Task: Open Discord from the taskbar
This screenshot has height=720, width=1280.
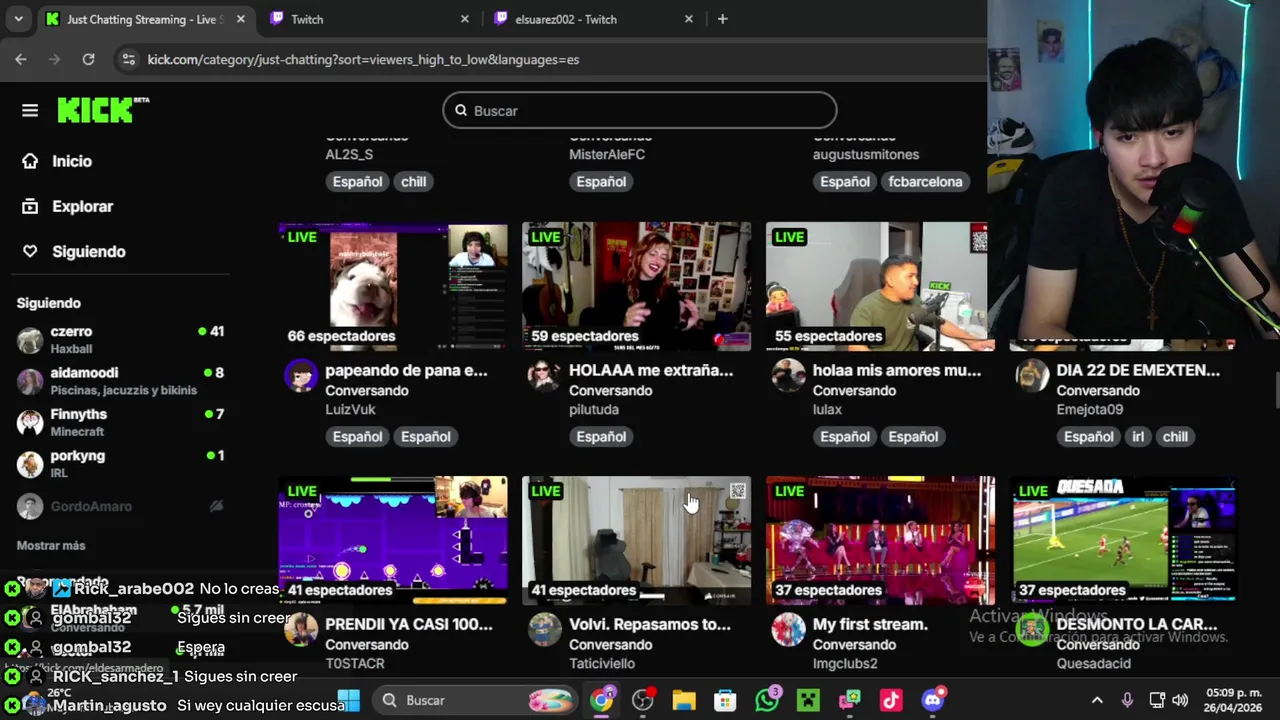Action: point(933,700)
